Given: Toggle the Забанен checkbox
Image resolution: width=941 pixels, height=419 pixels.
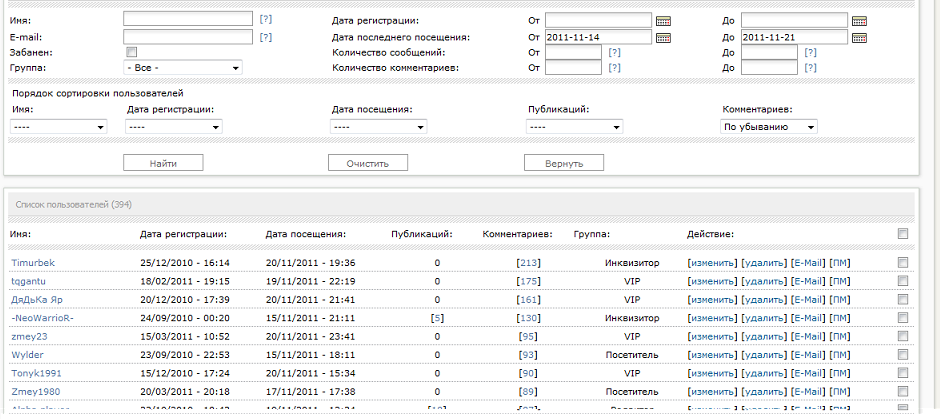Looking at the screenshot, I should click(131, 52).
